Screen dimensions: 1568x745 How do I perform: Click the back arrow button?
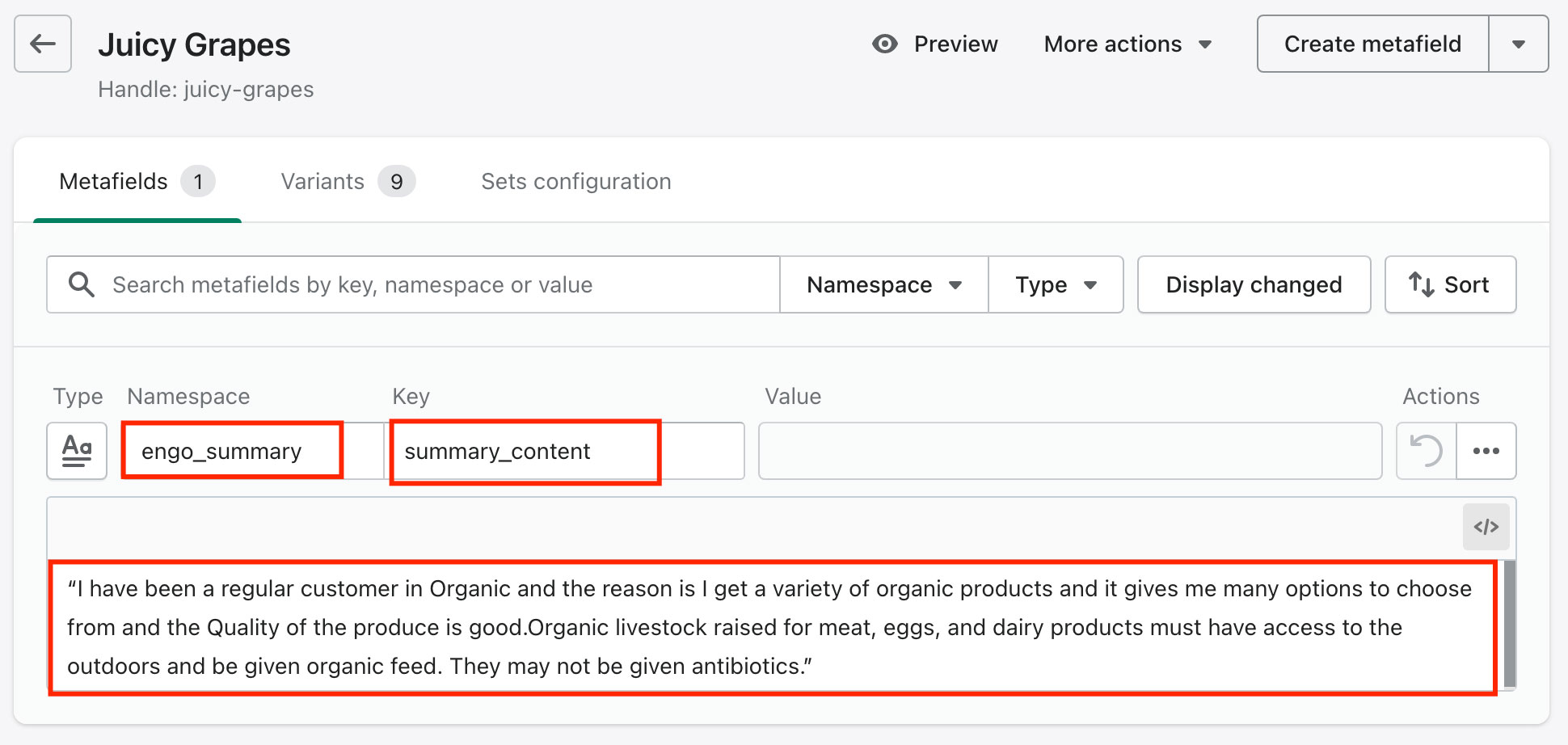click(x=43, y=44)
